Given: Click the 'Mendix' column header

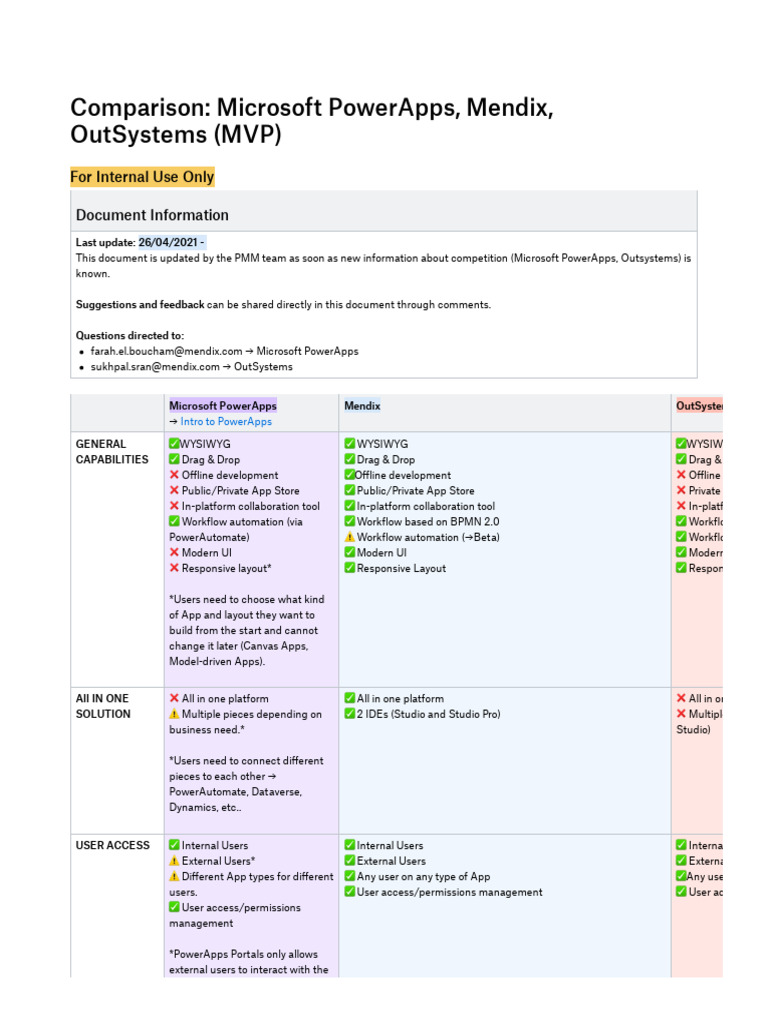Looking at the screenshot, I should point(362,406).
